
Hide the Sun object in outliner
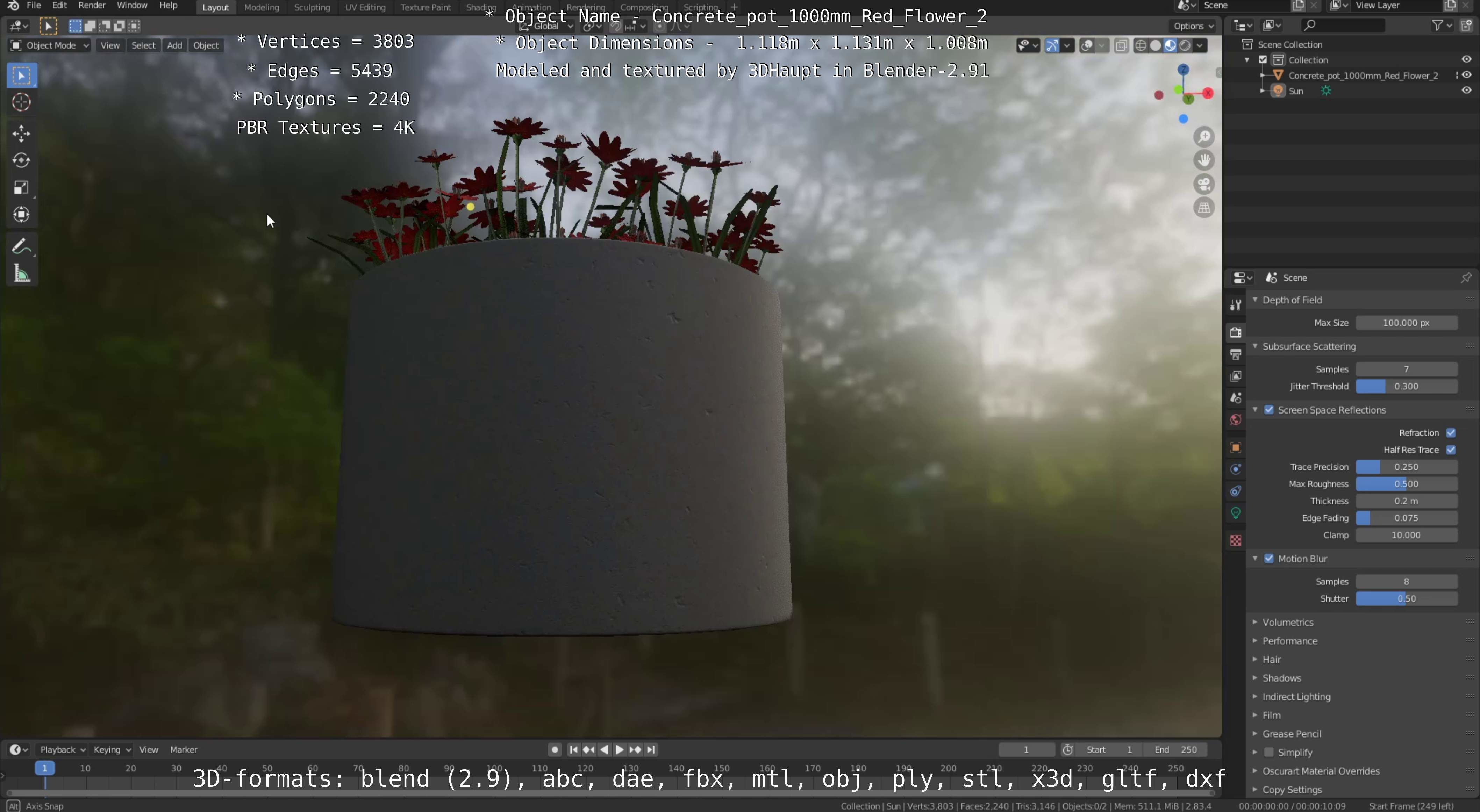[1467, 91]
